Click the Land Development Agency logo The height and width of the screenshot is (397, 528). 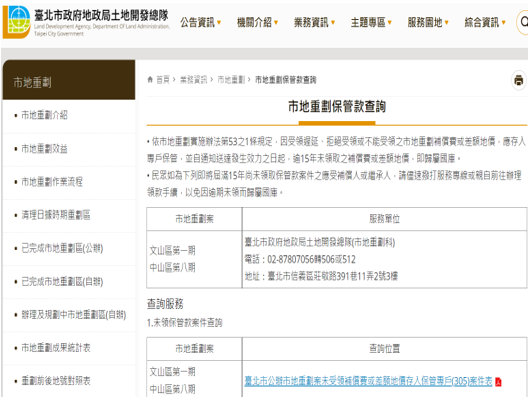point(16,22)
